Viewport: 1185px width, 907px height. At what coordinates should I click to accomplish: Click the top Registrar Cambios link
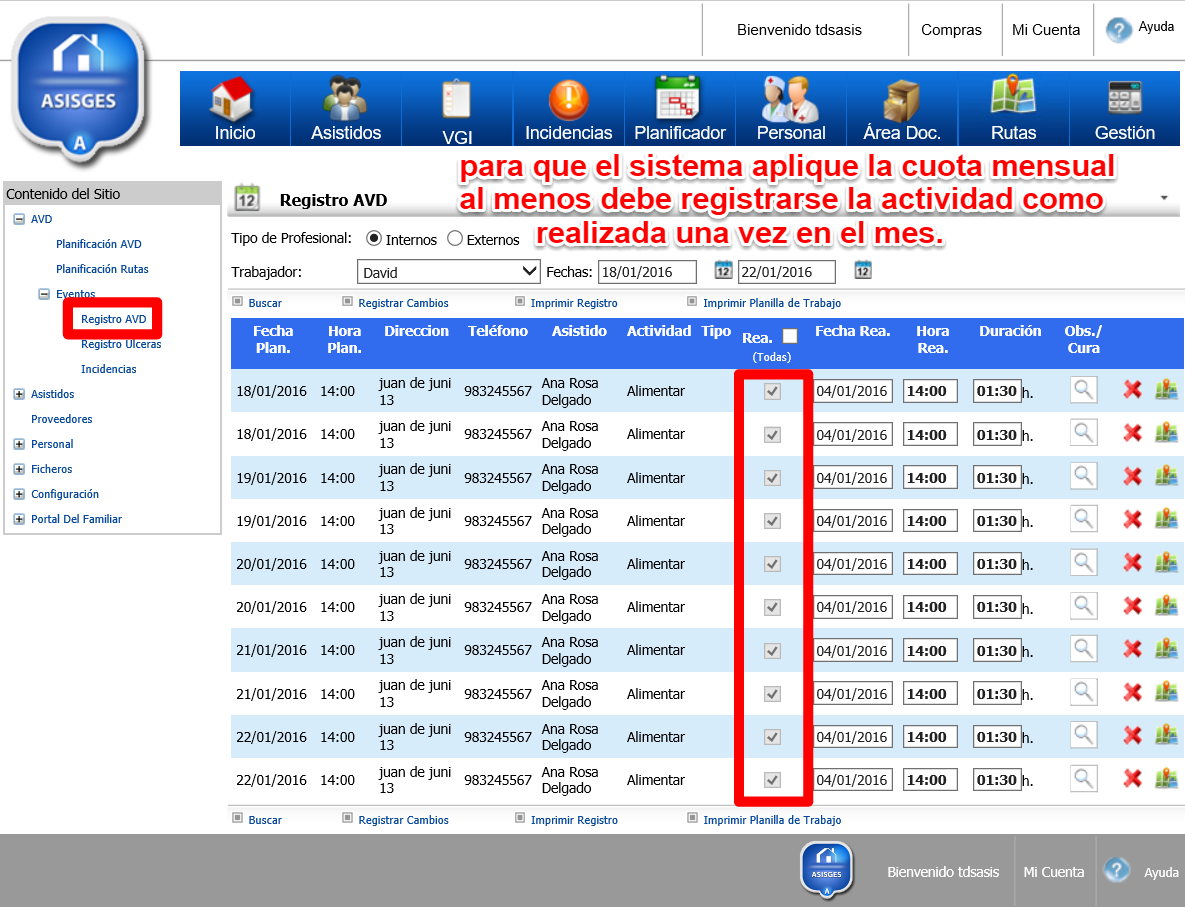403,303
